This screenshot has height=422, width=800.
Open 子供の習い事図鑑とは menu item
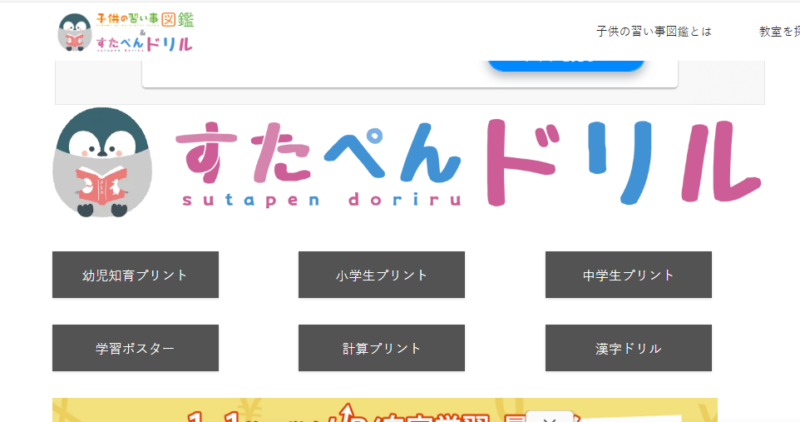654,32
